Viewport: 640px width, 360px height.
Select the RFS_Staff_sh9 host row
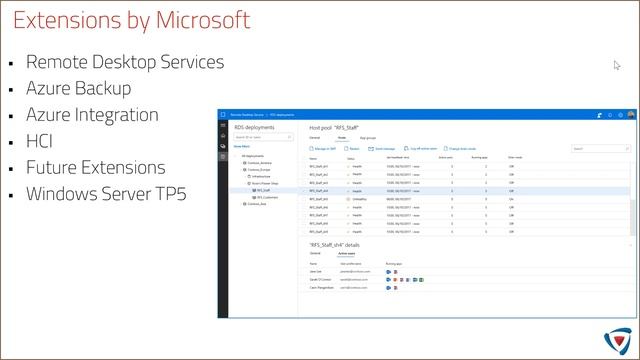(x=465, y=232)
